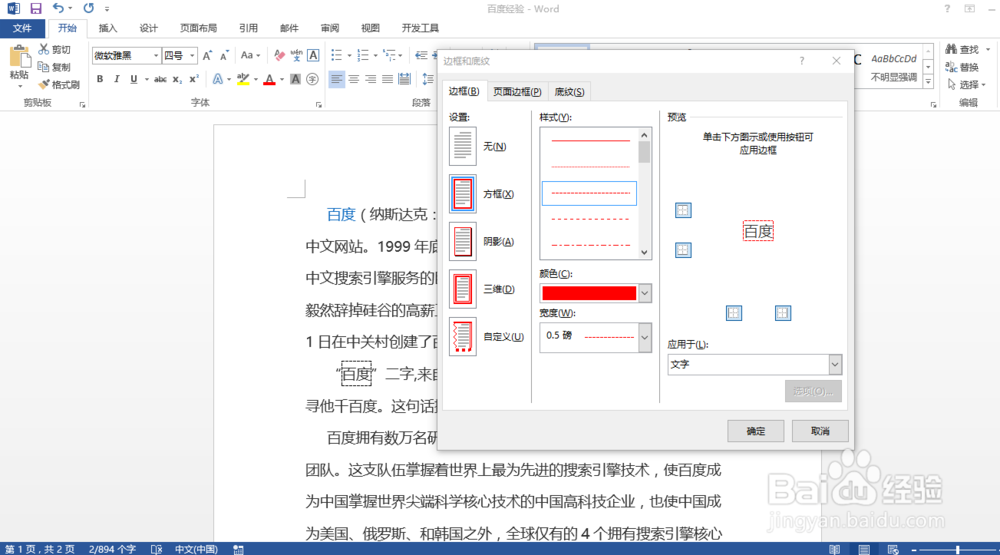Open 替换 replace tool
The image size is (1000, 555).
pos(962,67)
